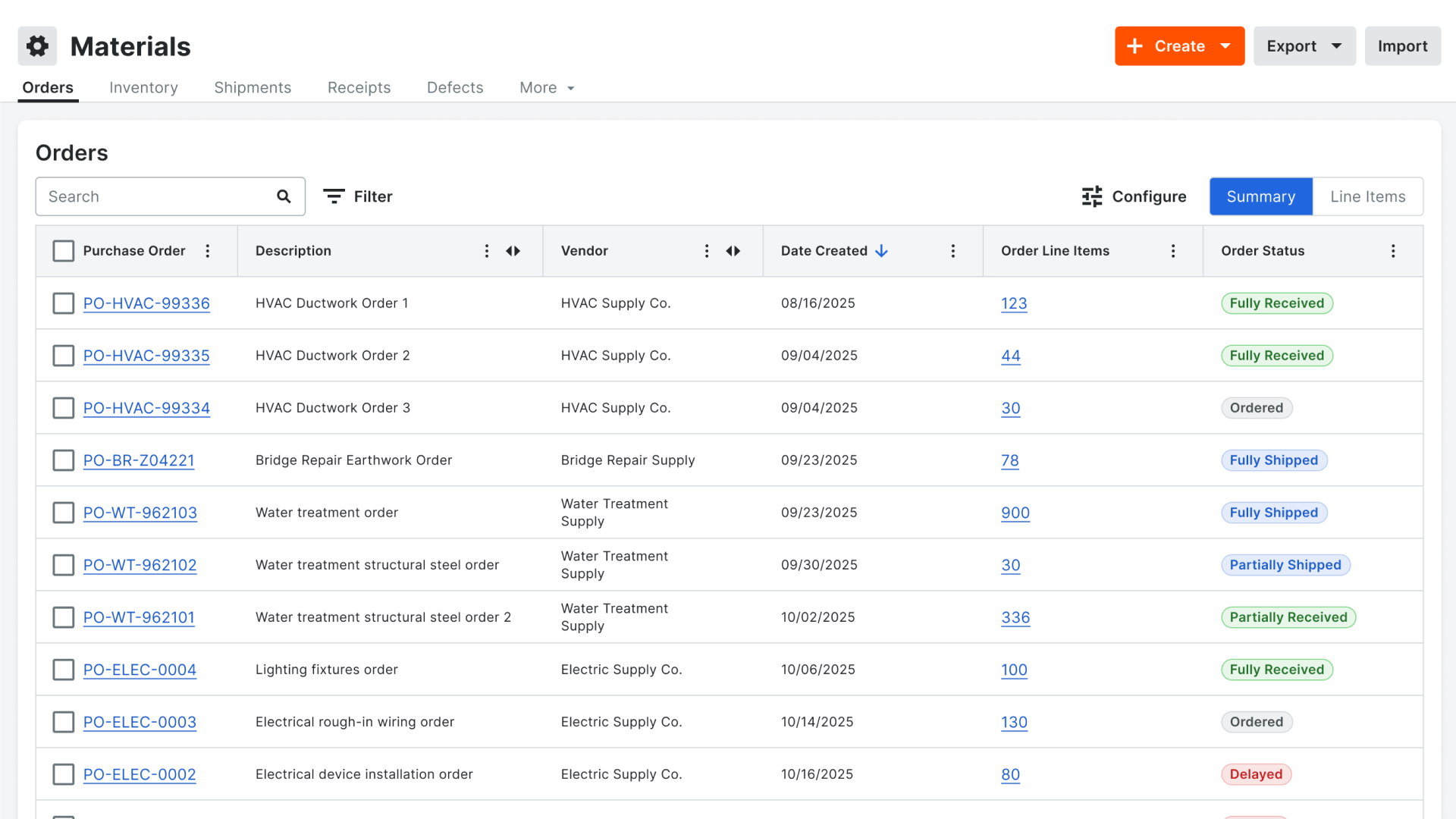
Task: Open the 900 line items link
Action: coord(1015,513)
